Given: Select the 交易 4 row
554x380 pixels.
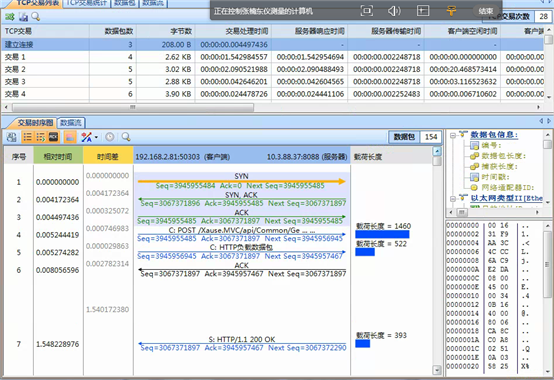Looking at the screenshot, I should click(x=272, y=94).
